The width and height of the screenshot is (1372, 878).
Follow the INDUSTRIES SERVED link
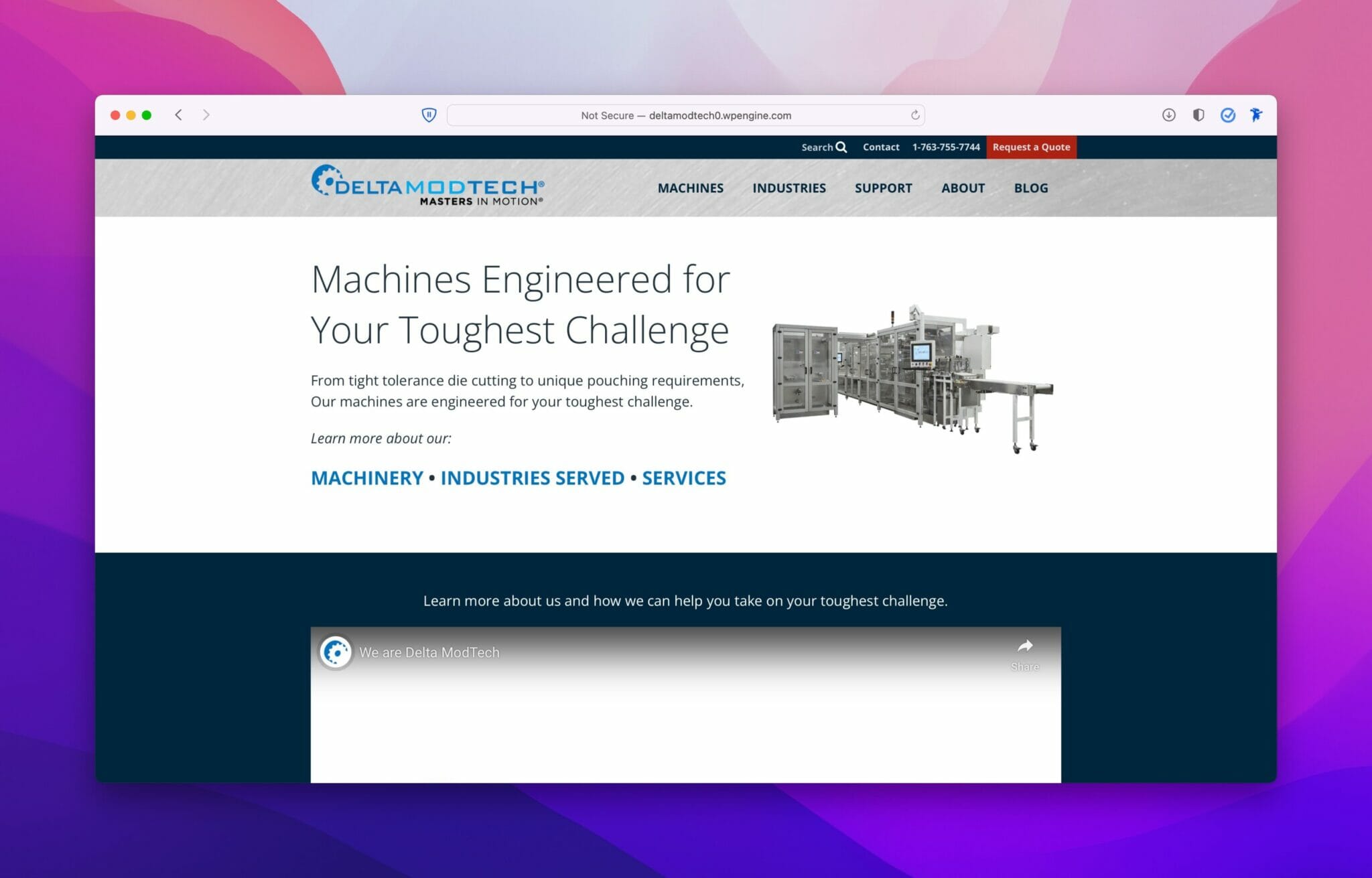(533, 478)
